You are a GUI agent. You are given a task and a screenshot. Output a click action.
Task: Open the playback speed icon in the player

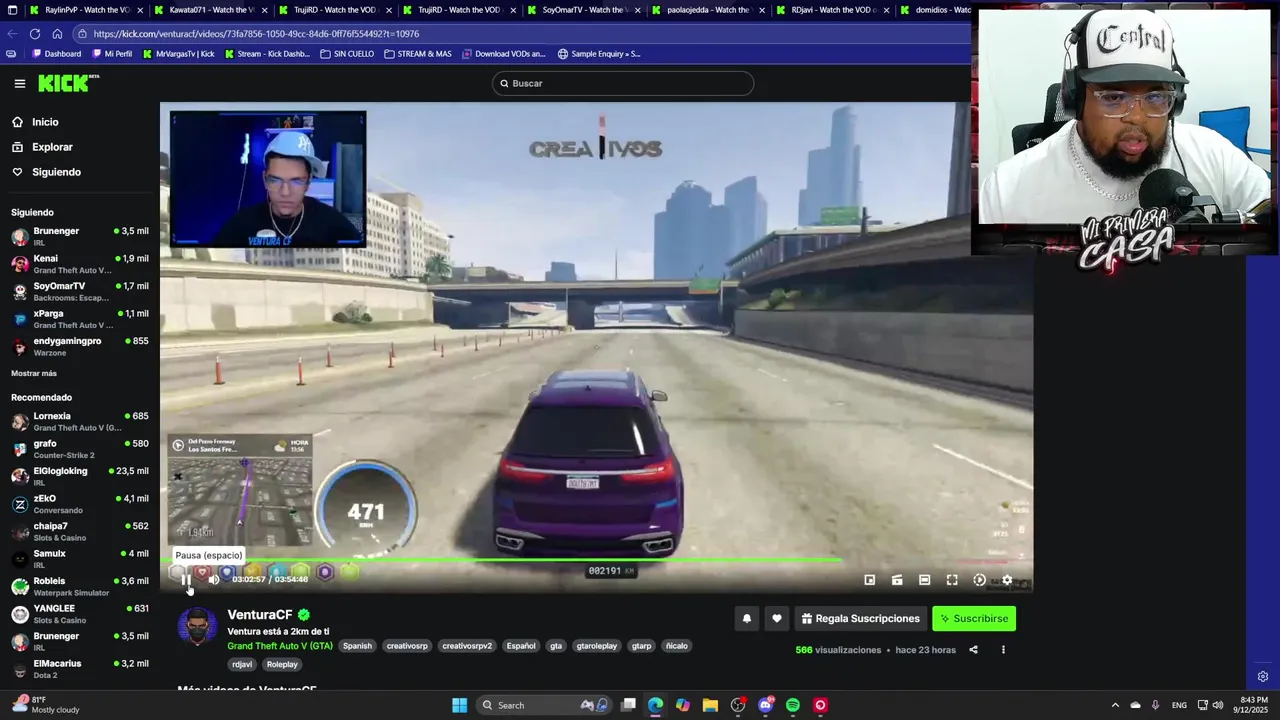tap(980, 580)
